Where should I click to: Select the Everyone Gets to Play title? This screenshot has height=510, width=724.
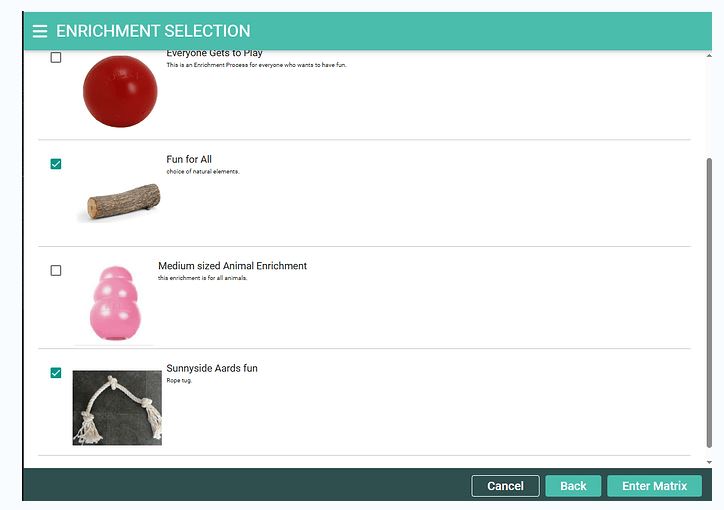click(x=214, y=54)
